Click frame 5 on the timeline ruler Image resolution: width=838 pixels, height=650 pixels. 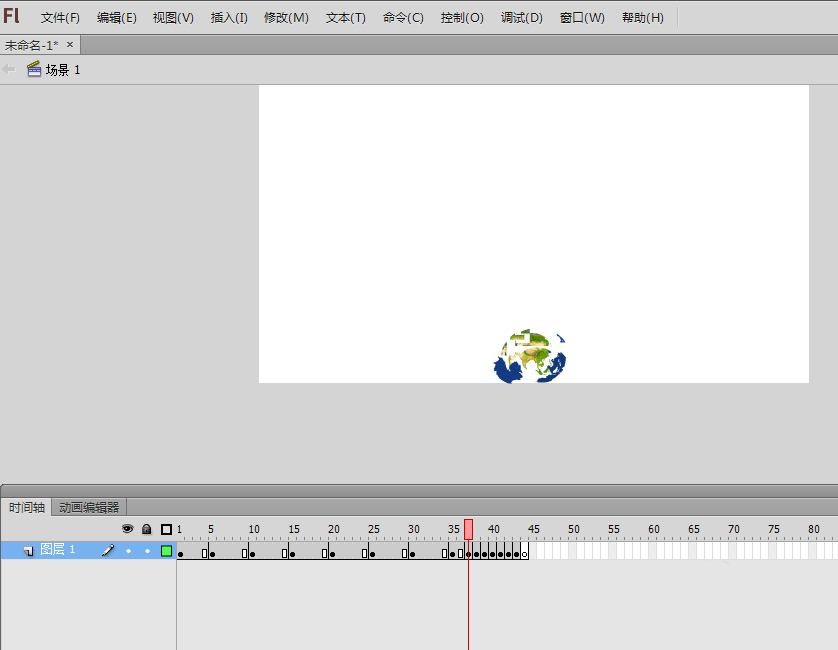point(212,529)
